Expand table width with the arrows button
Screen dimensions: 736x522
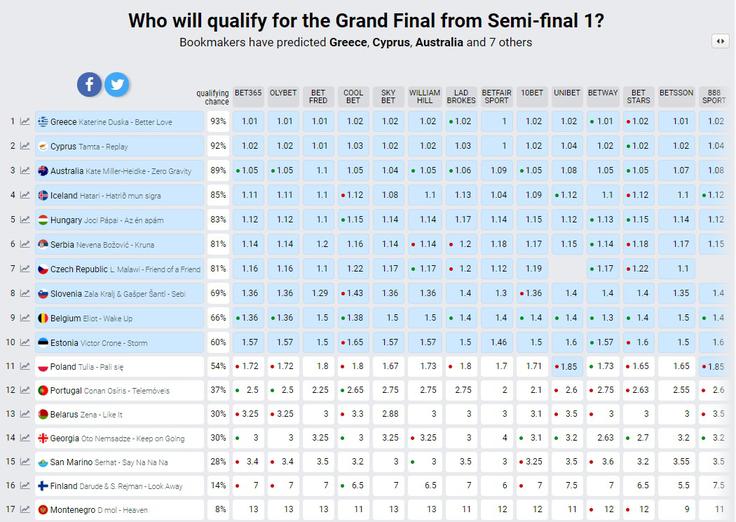[x=720, y=41]
